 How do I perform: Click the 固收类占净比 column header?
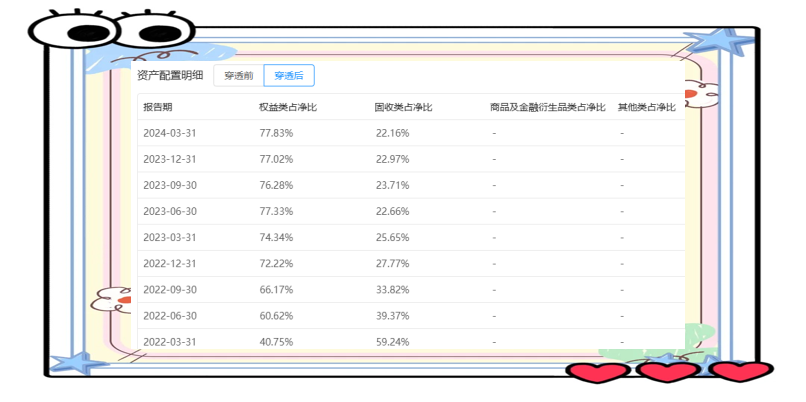point(403,107)
